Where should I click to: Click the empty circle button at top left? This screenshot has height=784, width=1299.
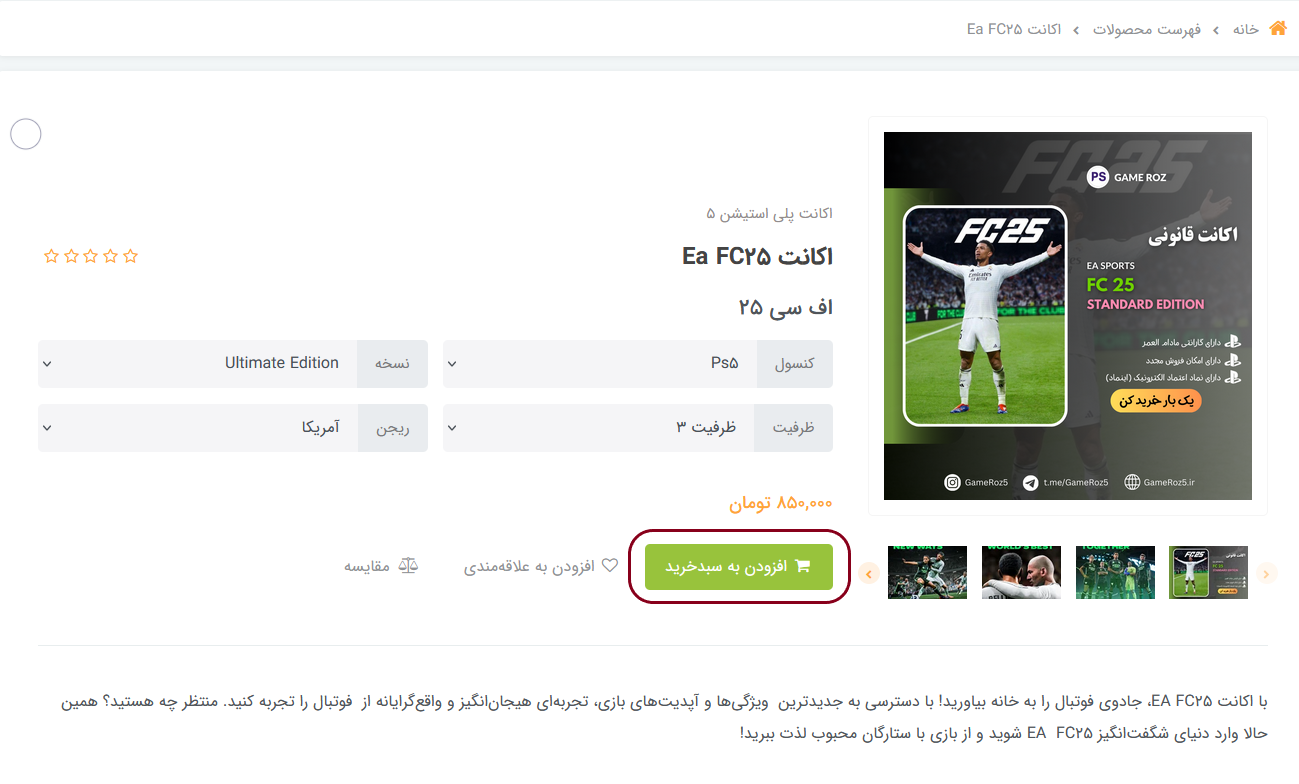25,133
